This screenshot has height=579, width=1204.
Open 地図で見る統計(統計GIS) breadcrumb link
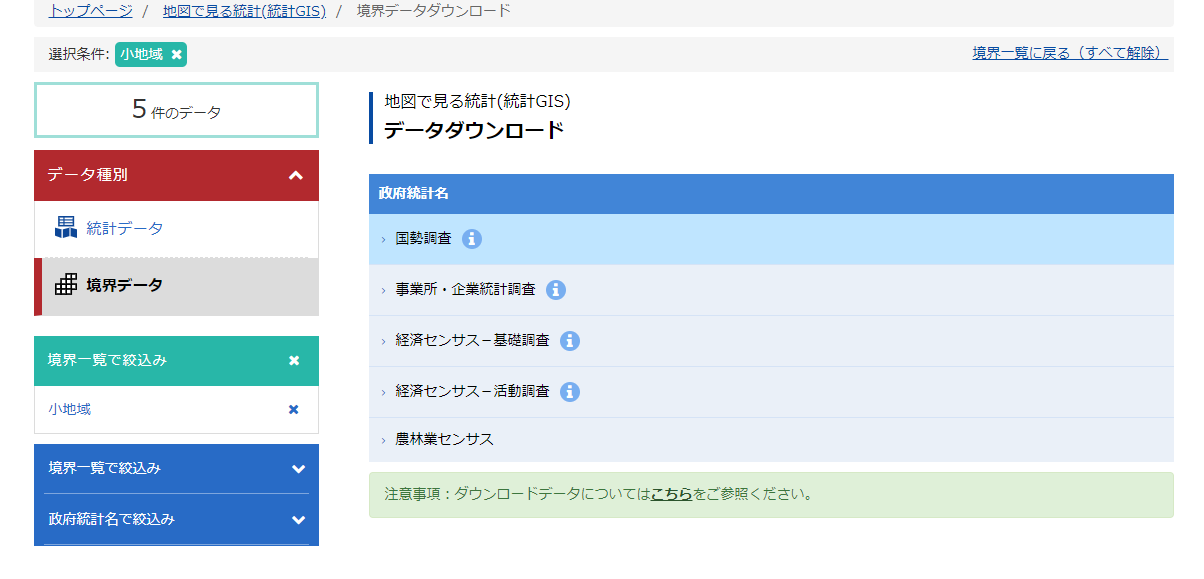pyautogui.click(x=244, y=11)
